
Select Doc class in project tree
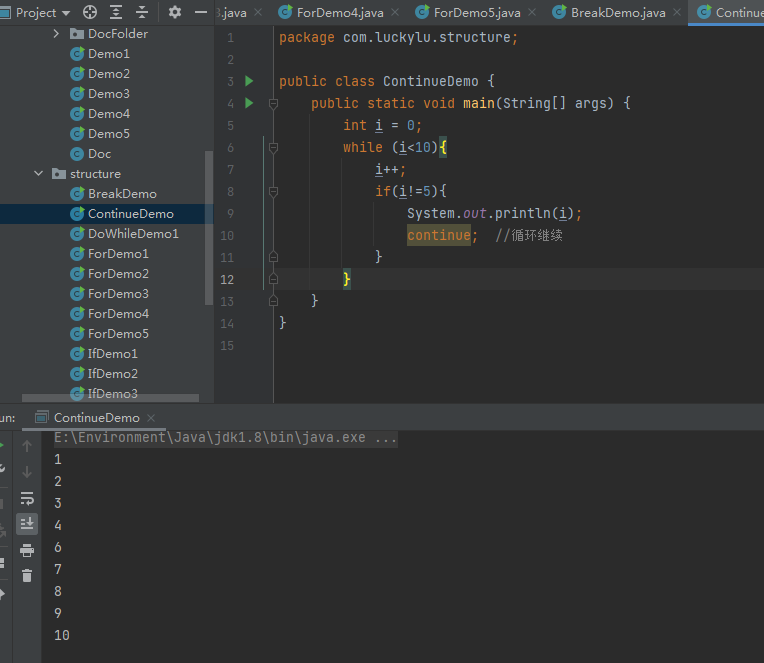click(x=99, y=153)
